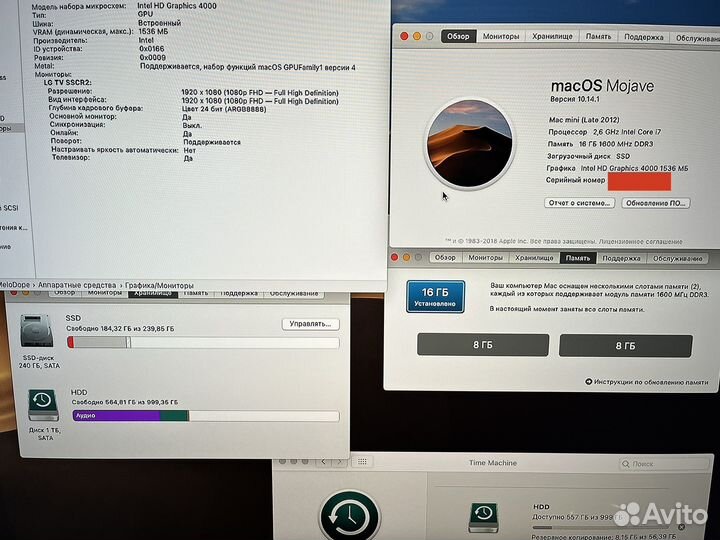
Task: Click the large Time Machine clock icon
Action: click(350, 516)
